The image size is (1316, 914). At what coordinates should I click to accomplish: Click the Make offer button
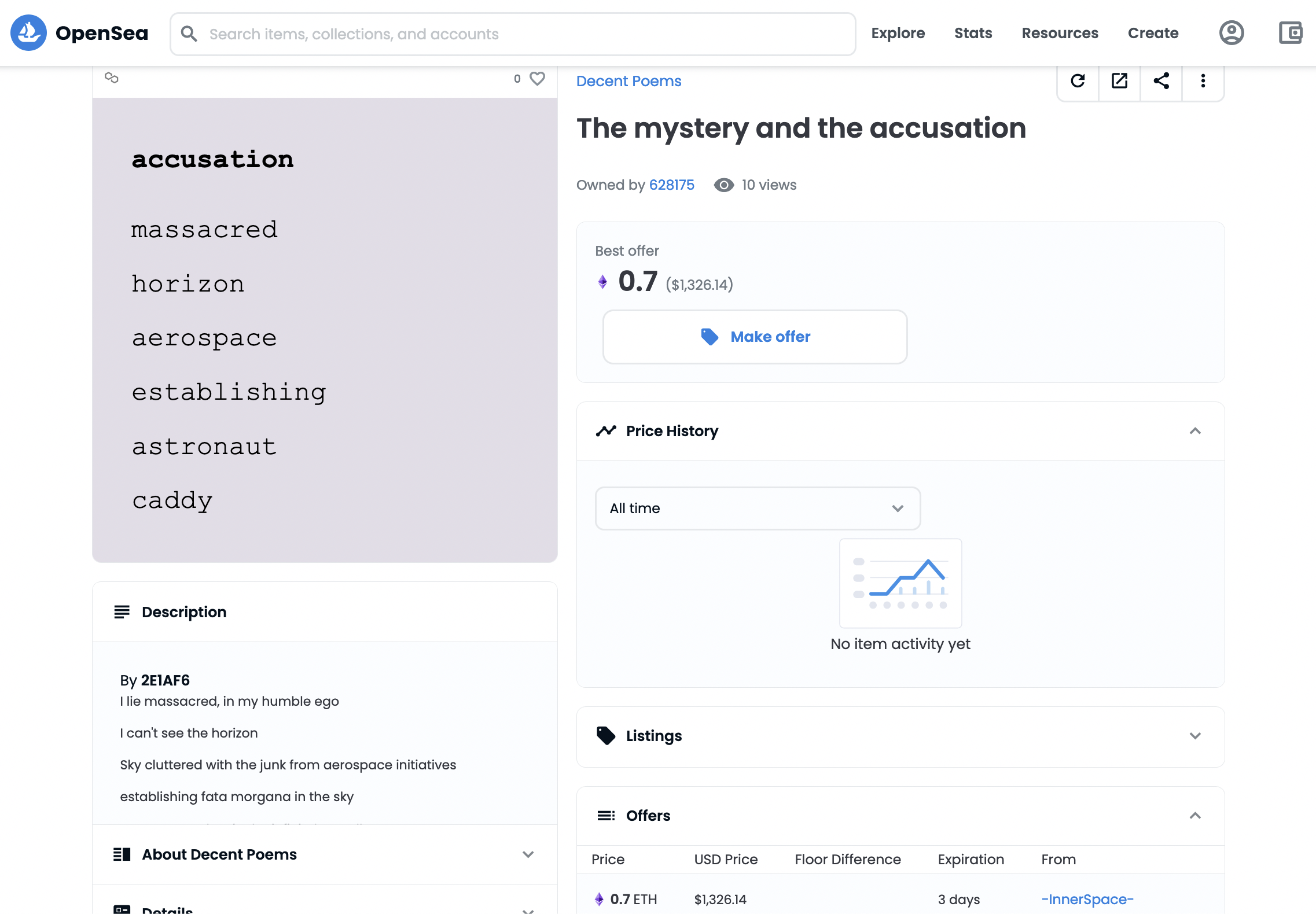coord(755,337)
